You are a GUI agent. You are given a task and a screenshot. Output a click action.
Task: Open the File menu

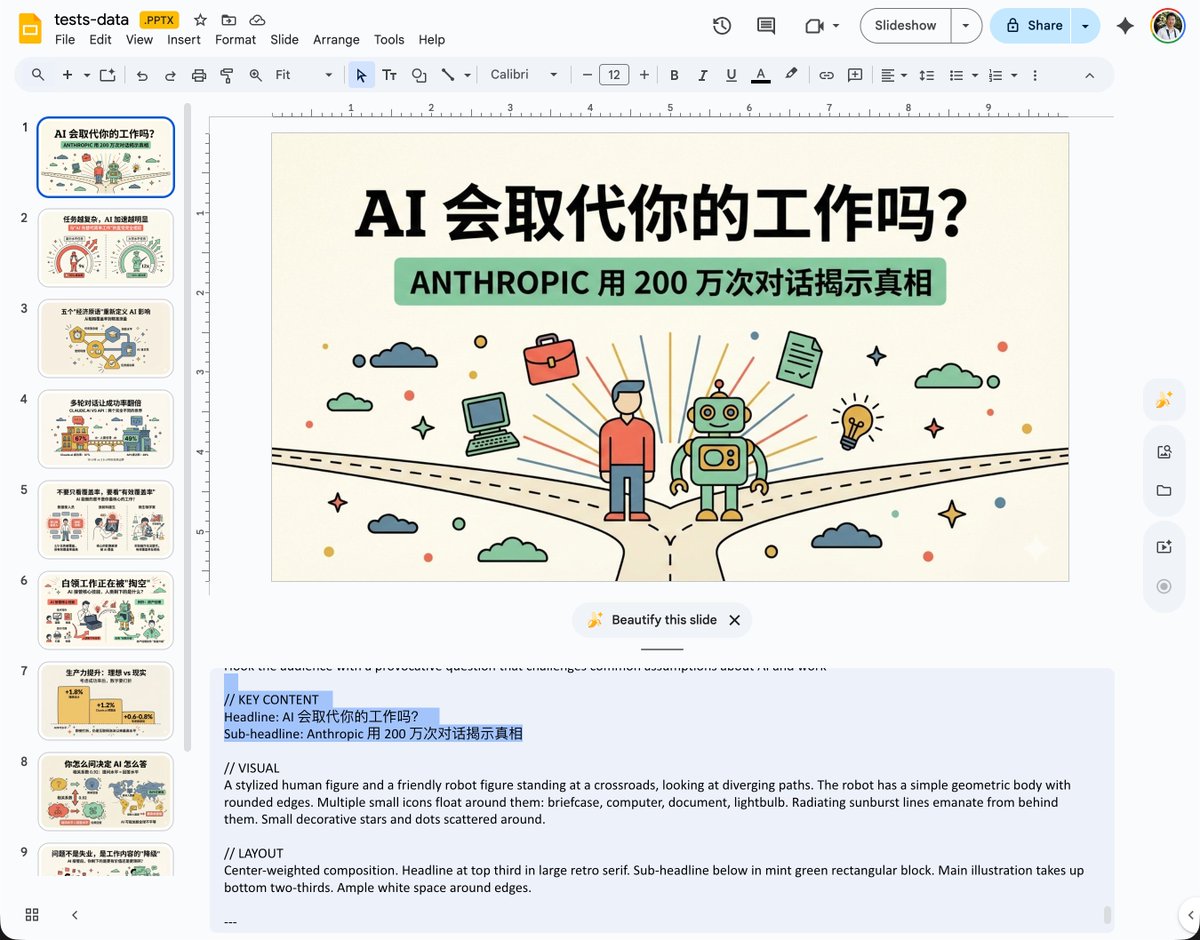point(65,40)
